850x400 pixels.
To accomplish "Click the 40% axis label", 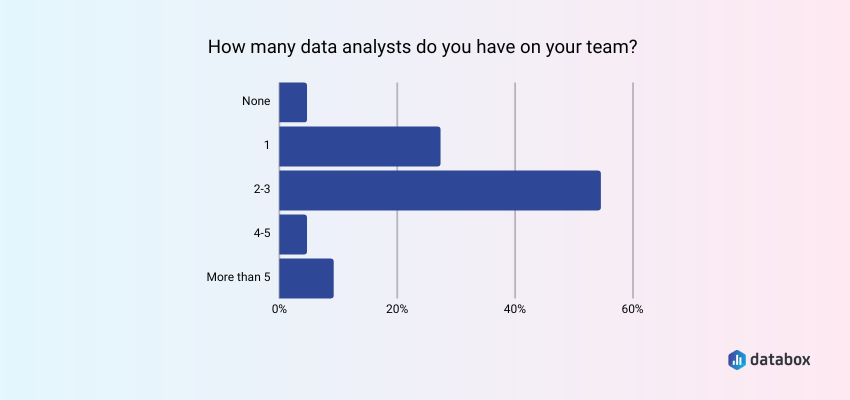I will click(515, 309).
